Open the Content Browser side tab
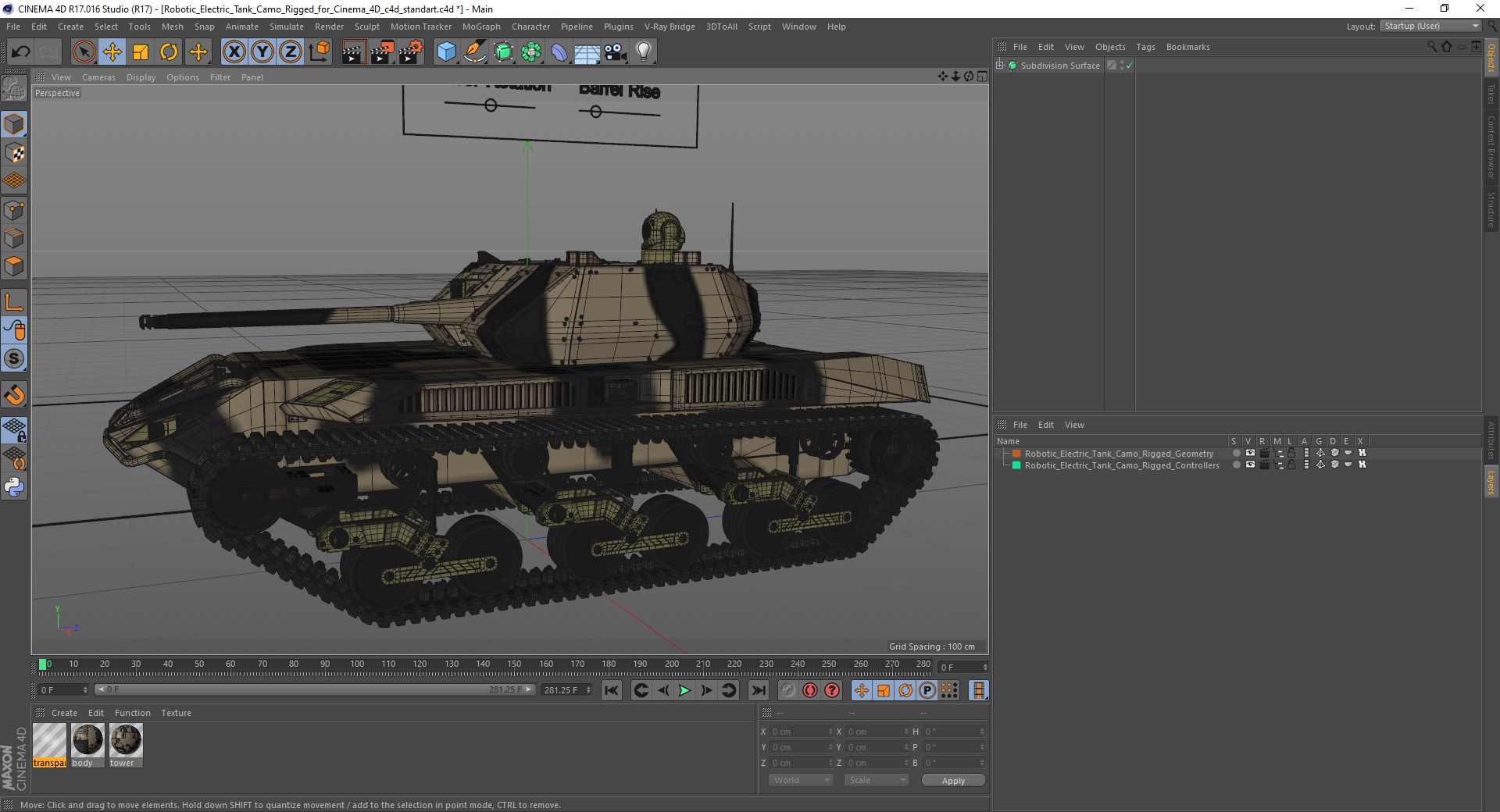The image size is (1500, 812). pyautogui.click(x=1491, y=147)
